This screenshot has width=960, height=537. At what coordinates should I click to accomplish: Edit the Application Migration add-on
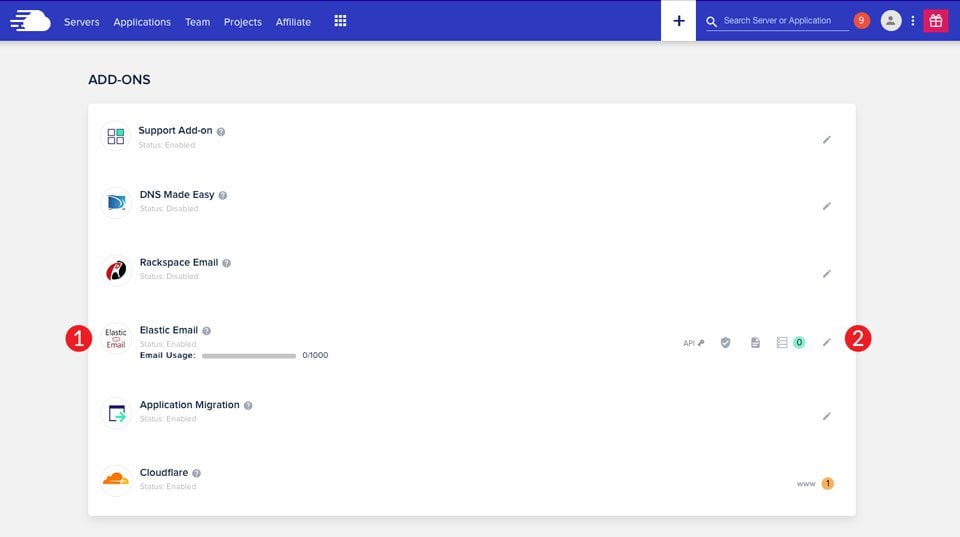pos(827,416)
